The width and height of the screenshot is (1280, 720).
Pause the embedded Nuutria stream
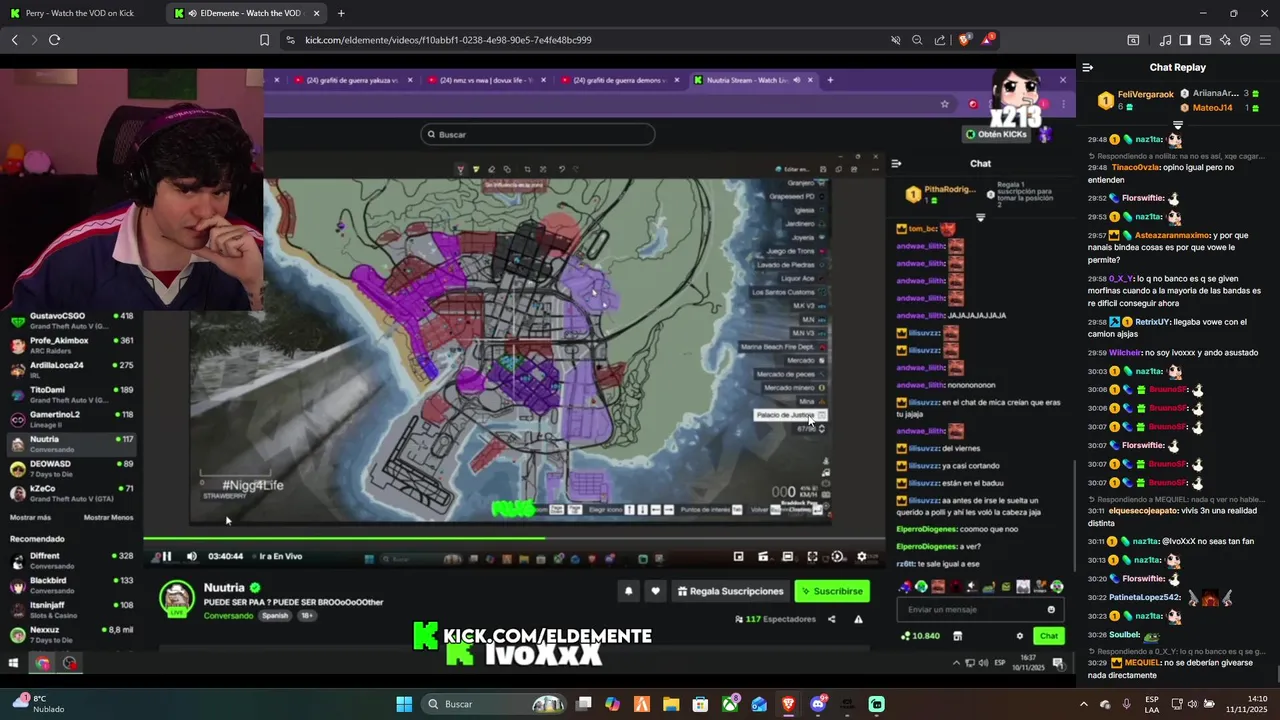coord(167,556)
